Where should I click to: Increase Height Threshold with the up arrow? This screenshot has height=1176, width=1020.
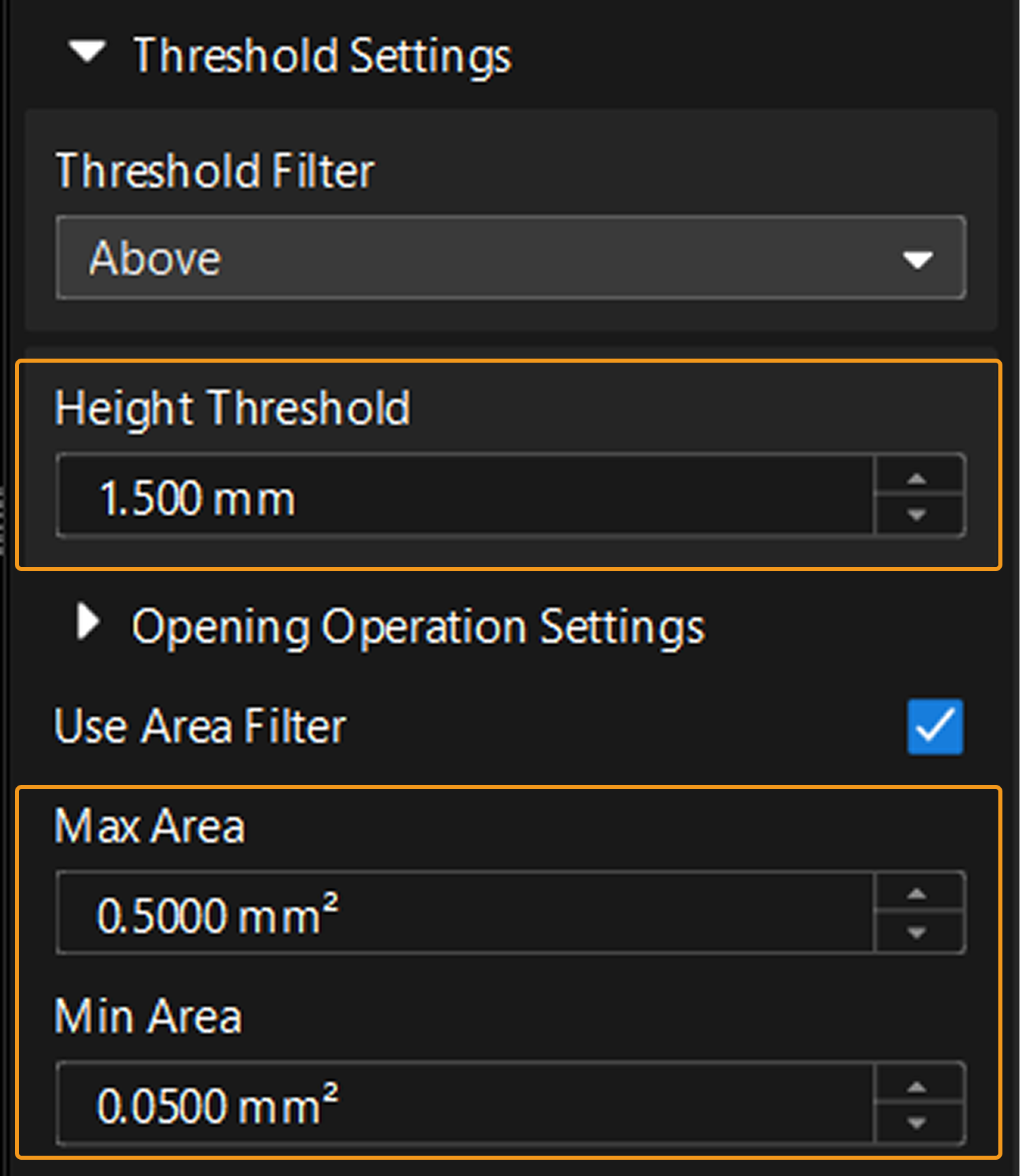coord(918,479)
